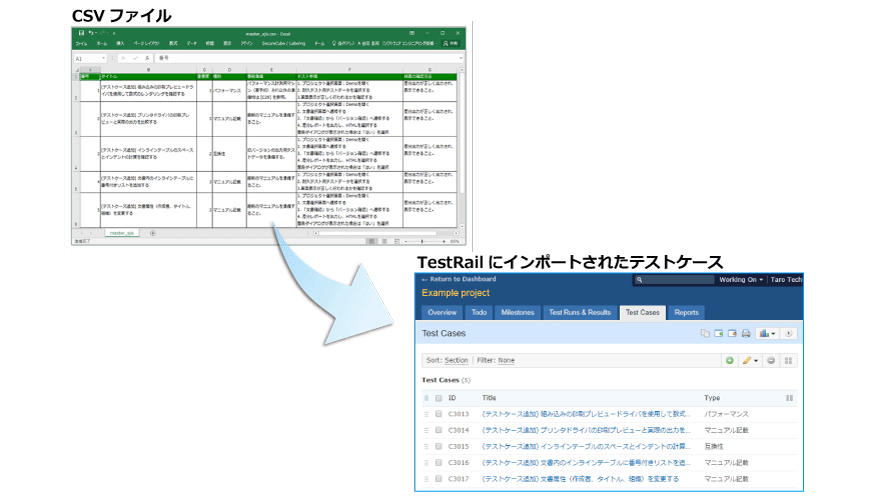Click the Excel zoom slider
870x500 pixels.
[425, 241]
